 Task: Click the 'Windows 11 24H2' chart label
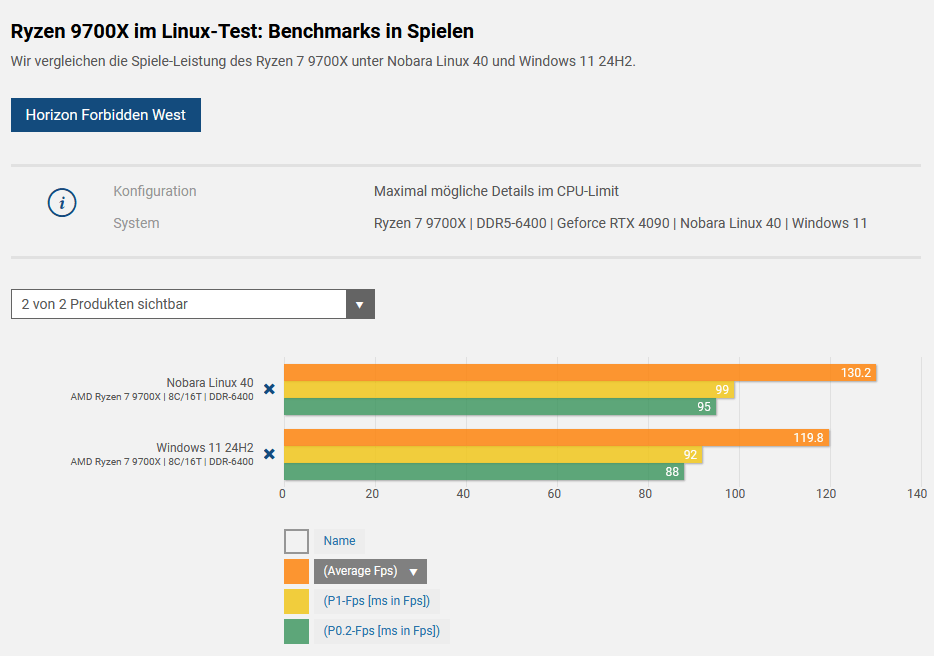click(205, 447)
